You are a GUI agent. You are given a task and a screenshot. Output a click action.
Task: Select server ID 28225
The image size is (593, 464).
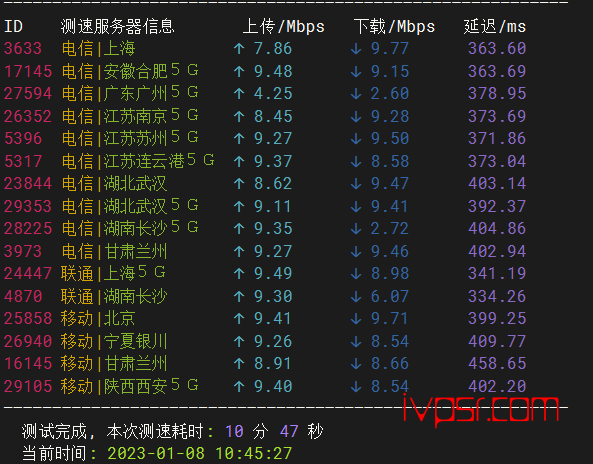tap(28, 228)
